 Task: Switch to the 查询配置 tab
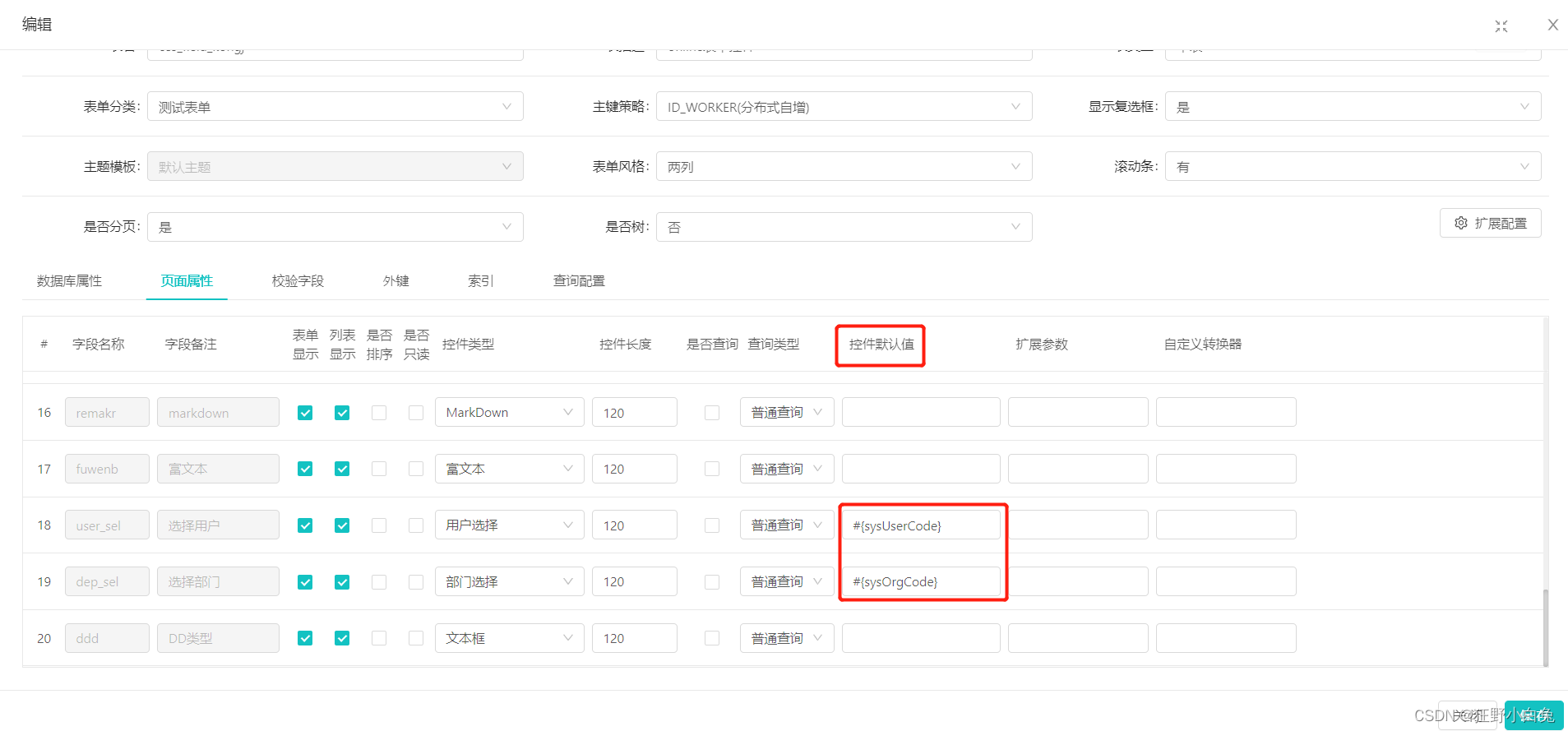point(579,281)
